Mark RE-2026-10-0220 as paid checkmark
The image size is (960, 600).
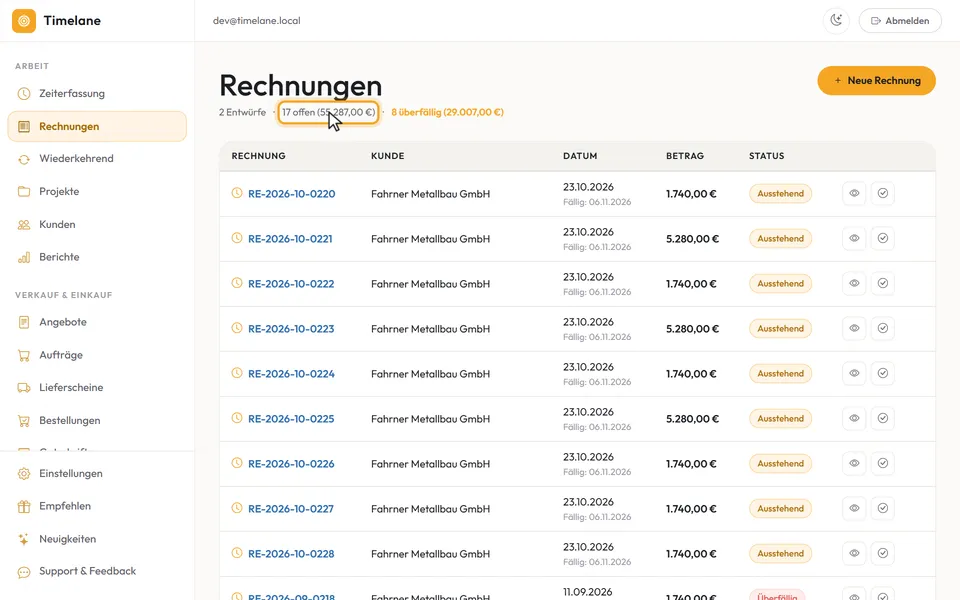[x=883, y=193]
